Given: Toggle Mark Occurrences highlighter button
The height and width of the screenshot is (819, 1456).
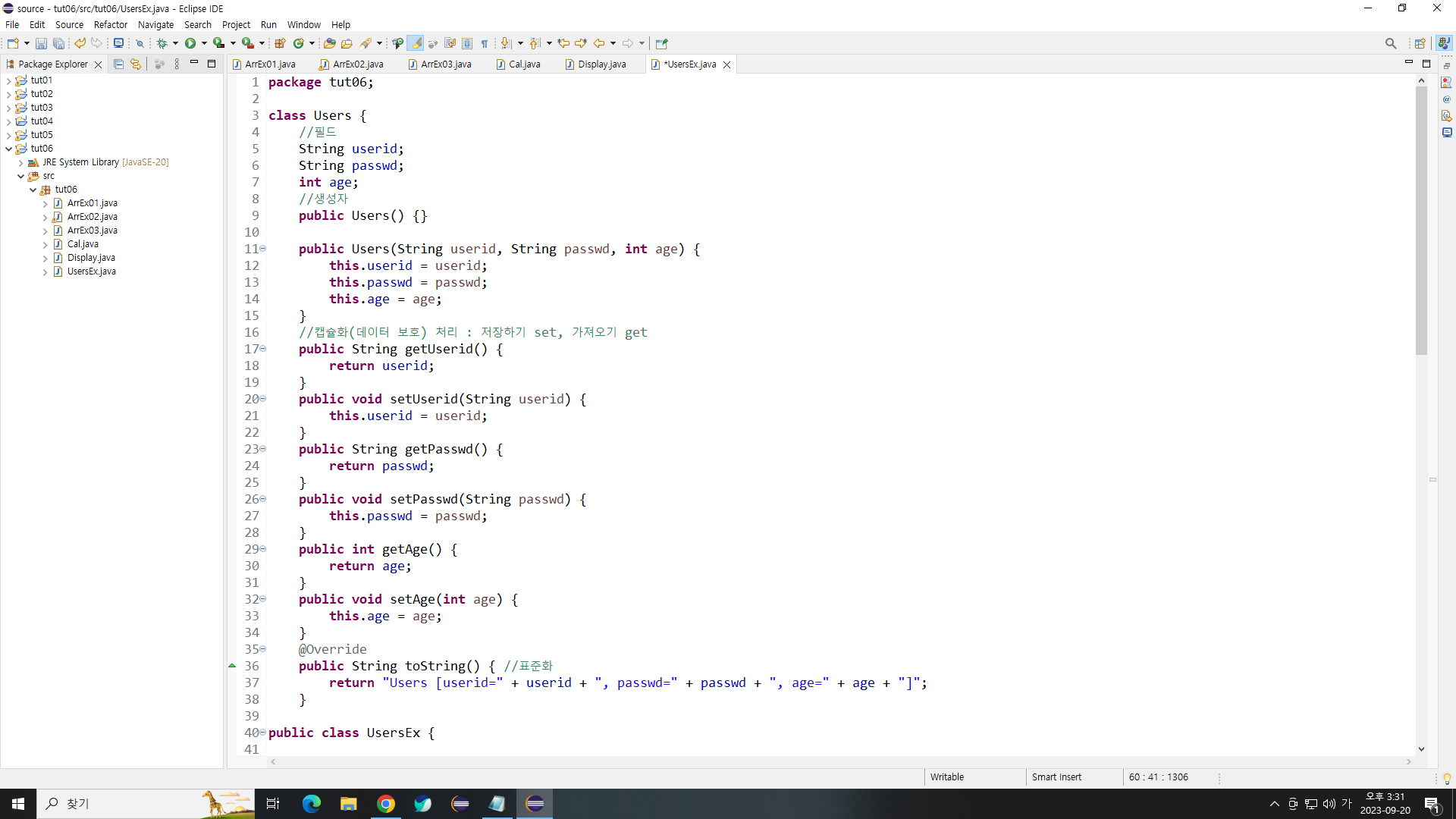Looking at the screenshot, I should point(416,43).
